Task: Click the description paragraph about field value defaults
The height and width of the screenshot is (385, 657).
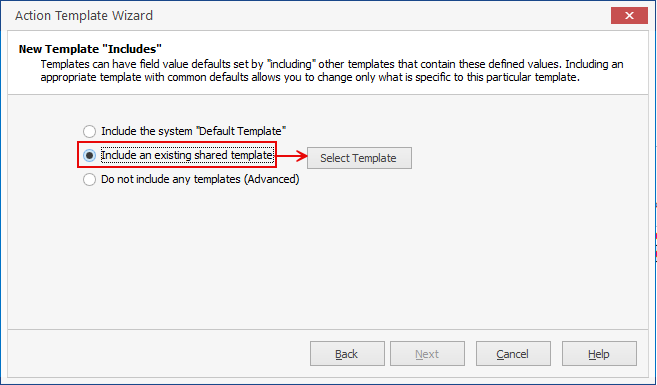Action: click(331, 70)
